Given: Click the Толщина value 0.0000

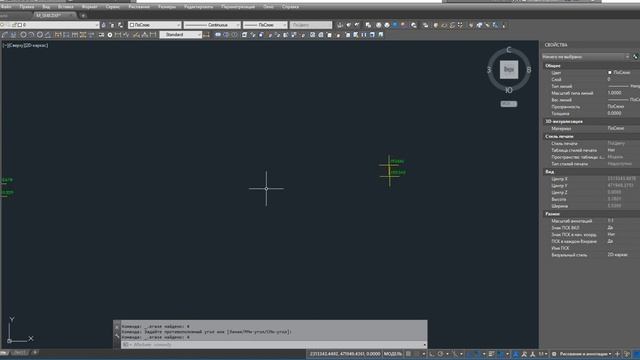Looking at the screenshot, I should pos(614,113).
